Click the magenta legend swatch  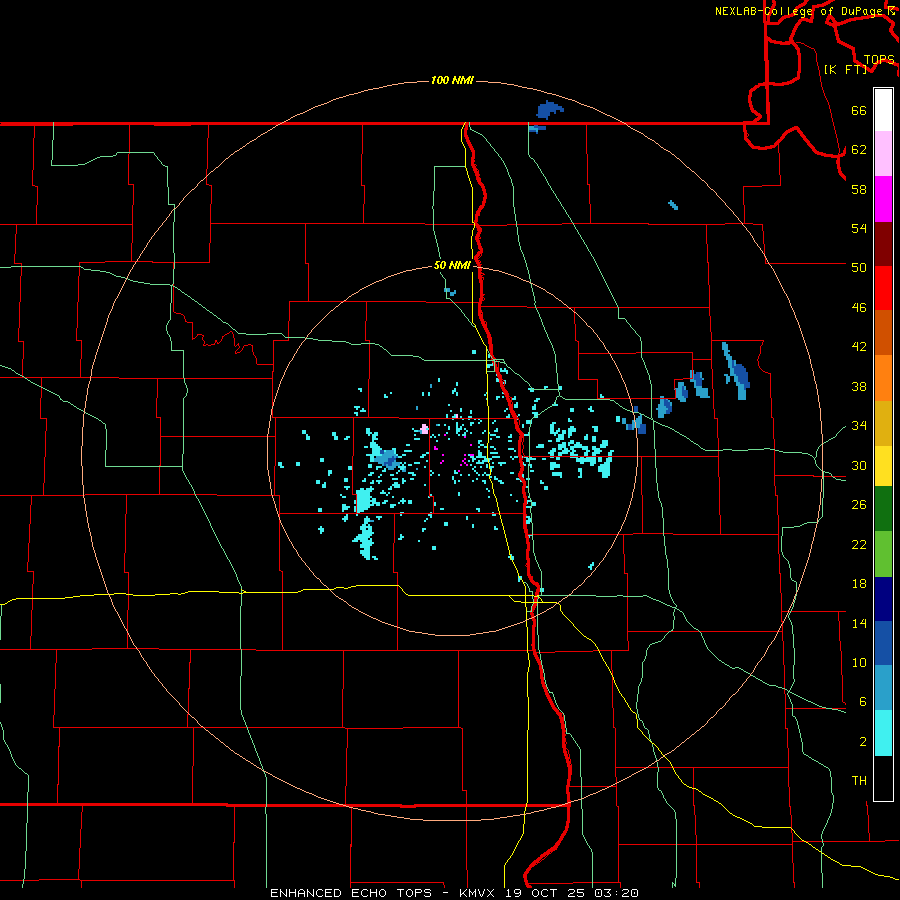(x=883, y=199)
